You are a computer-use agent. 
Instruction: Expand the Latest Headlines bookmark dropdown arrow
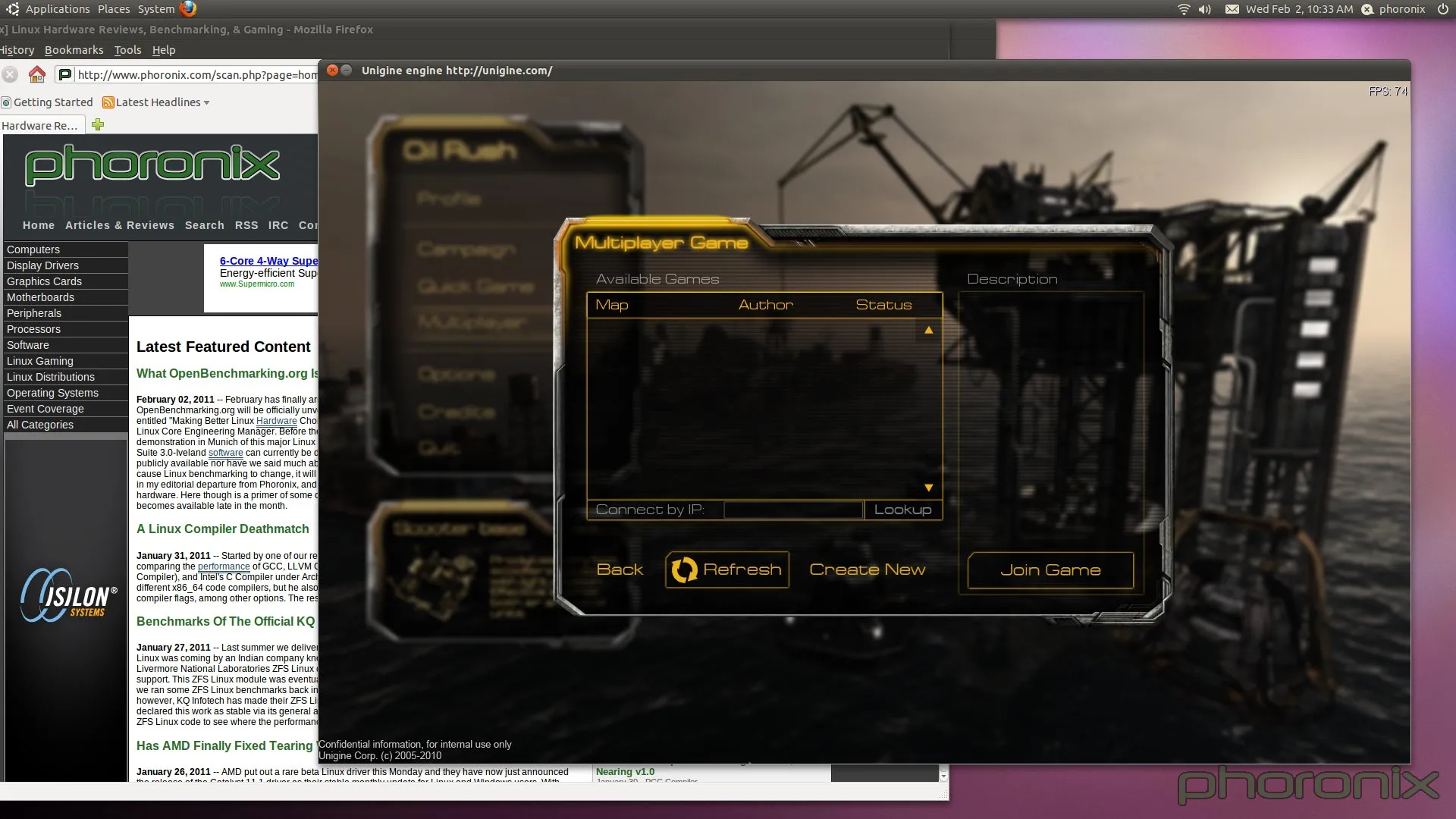tap(206, 102)
